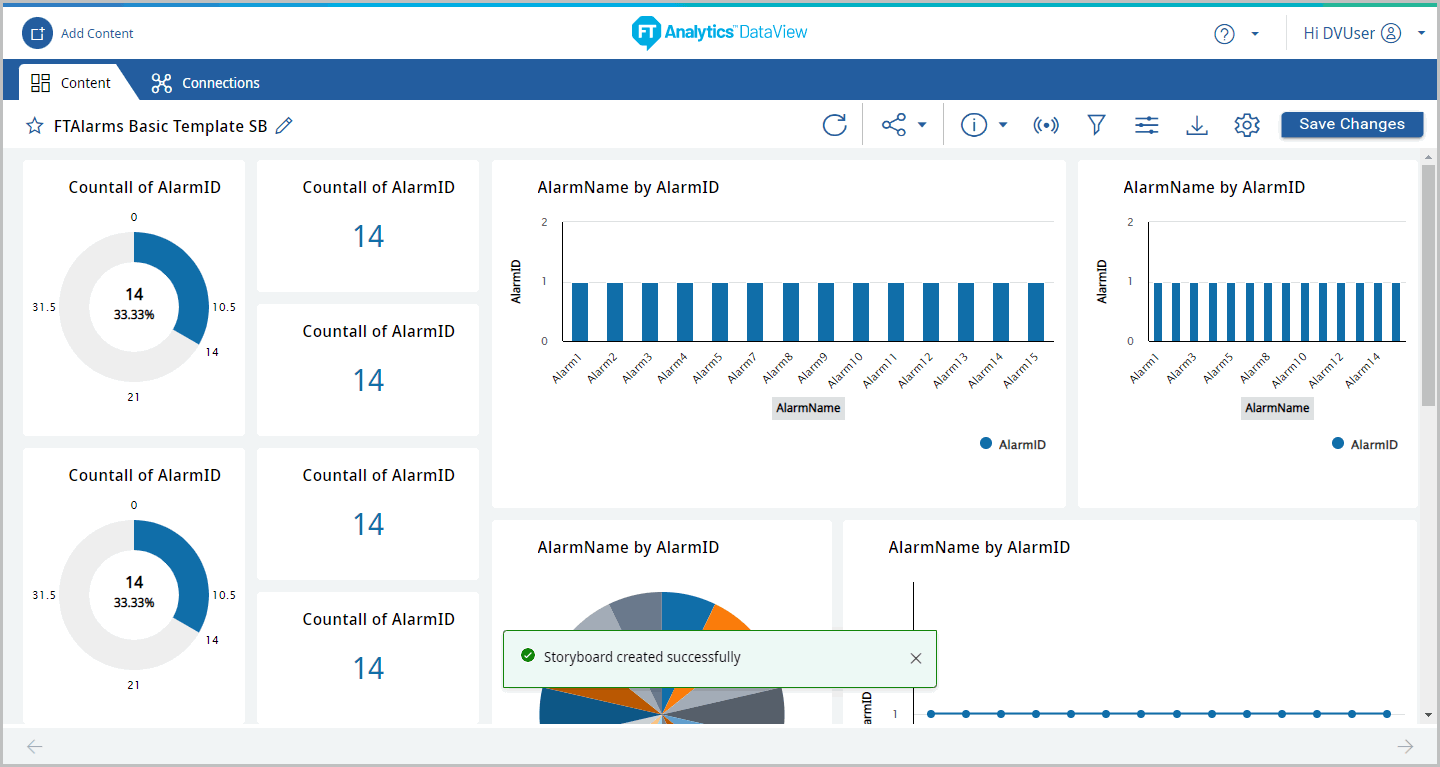This screenshot has width=1440, height=767.
Task: Click 33.33% in the bottom donut chart
Action: [134, 602]
